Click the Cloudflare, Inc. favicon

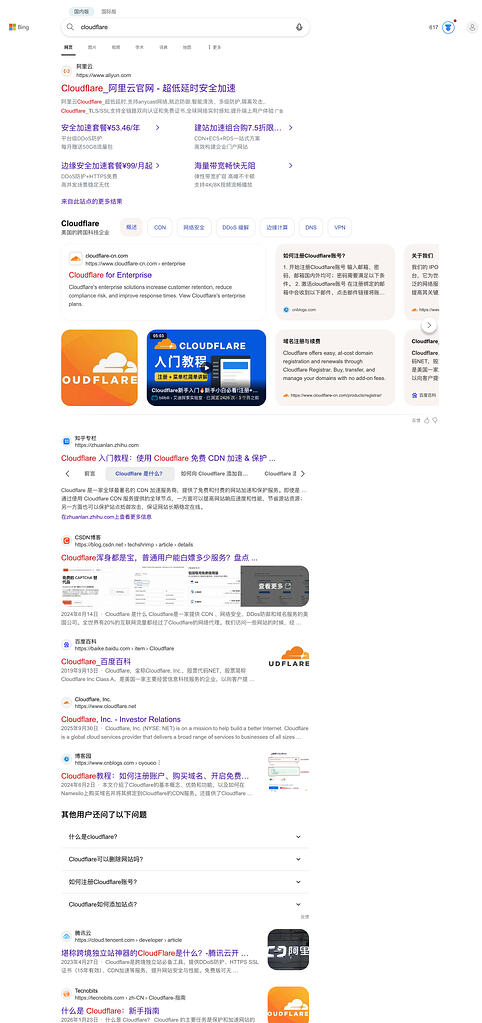pos(67,702)
